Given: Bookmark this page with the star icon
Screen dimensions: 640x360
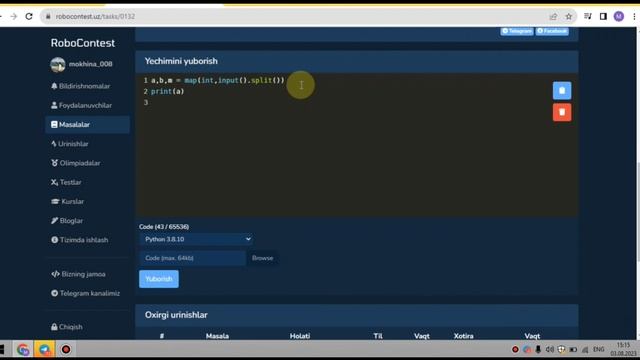Looking at the screenshot, I should pos(569,16).
